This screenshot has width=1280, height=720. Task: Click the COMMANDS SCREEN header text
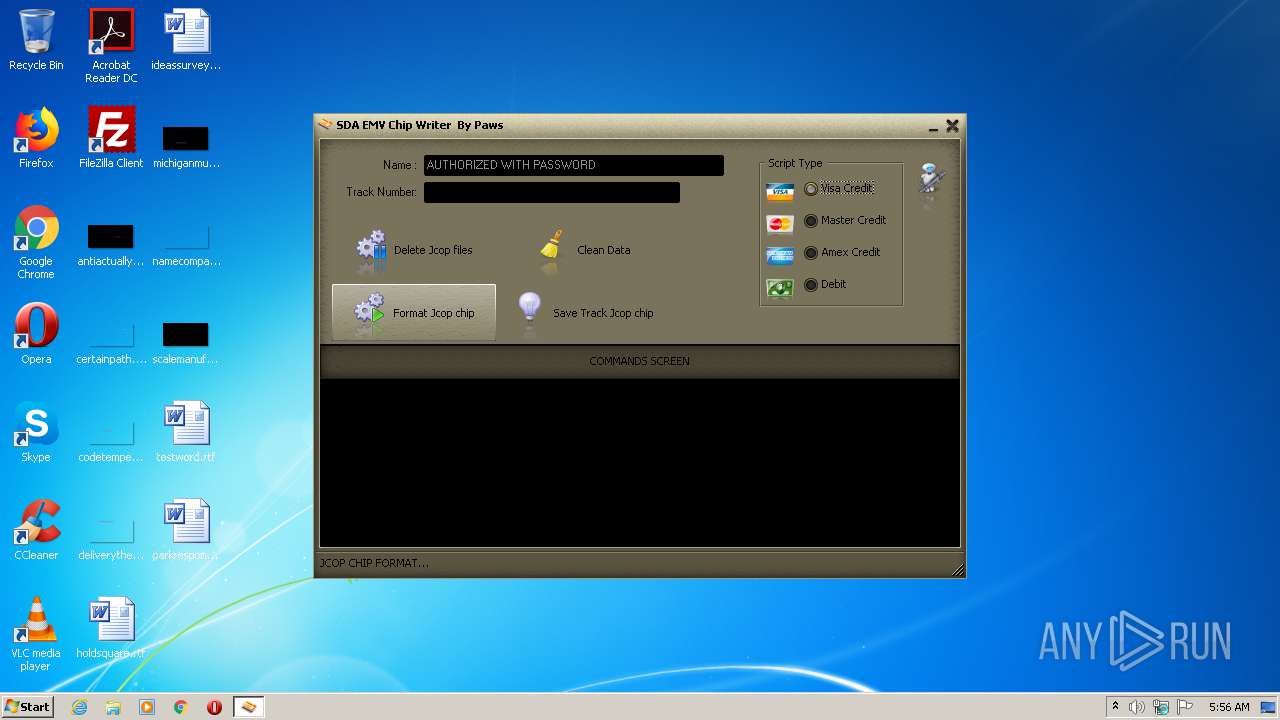click(639, 361)
